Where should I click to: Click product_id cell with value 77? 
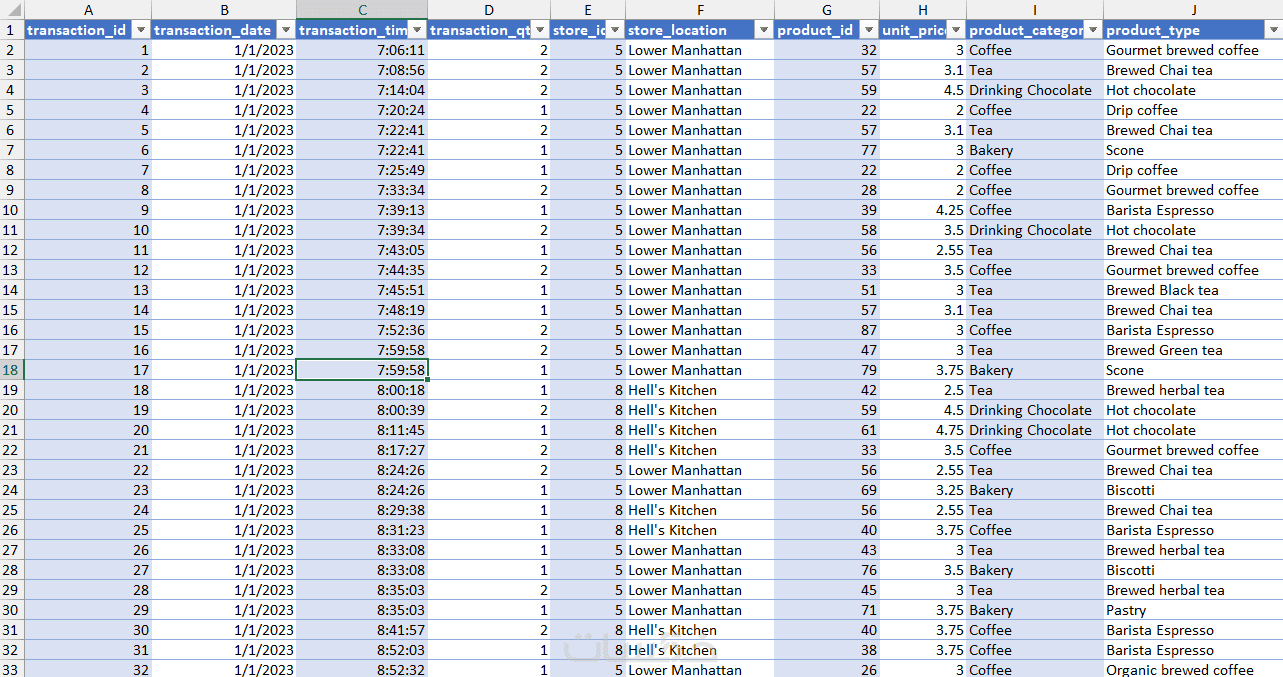pos(827,150)
